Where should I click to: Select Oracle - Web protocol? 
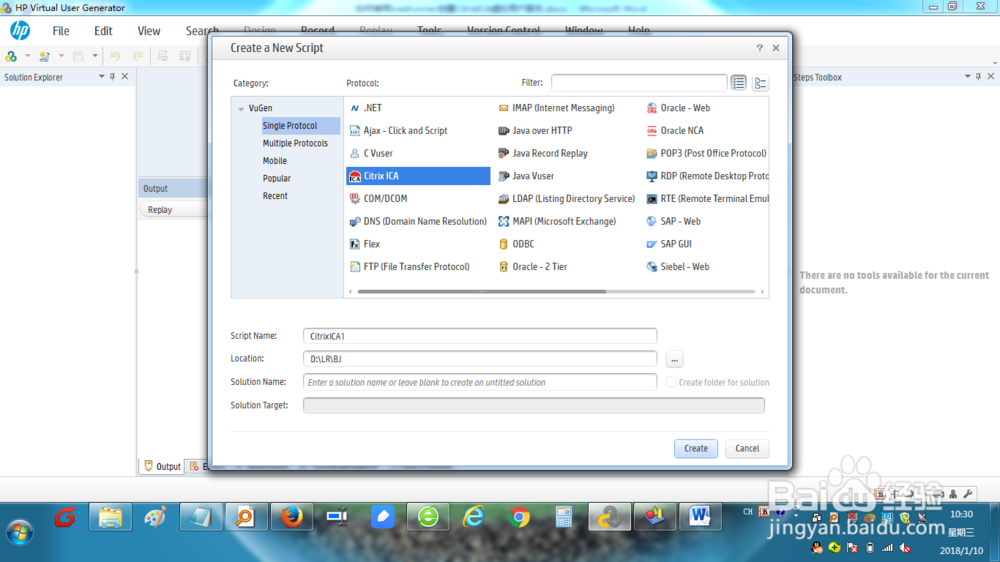coord(679,108)
